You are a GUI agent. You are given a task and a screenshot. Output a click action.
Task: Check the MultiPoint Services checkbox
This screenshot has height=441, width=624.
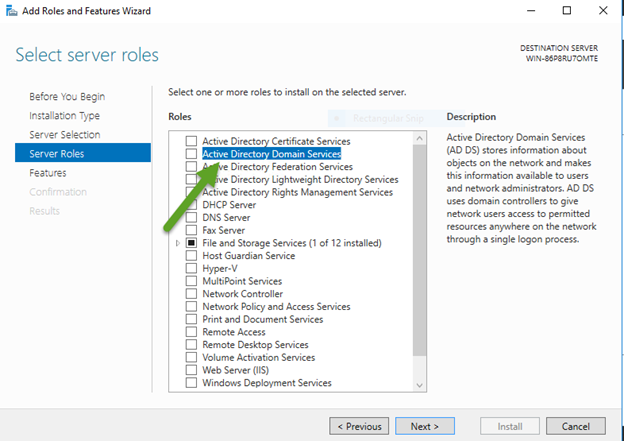[191, 281]
